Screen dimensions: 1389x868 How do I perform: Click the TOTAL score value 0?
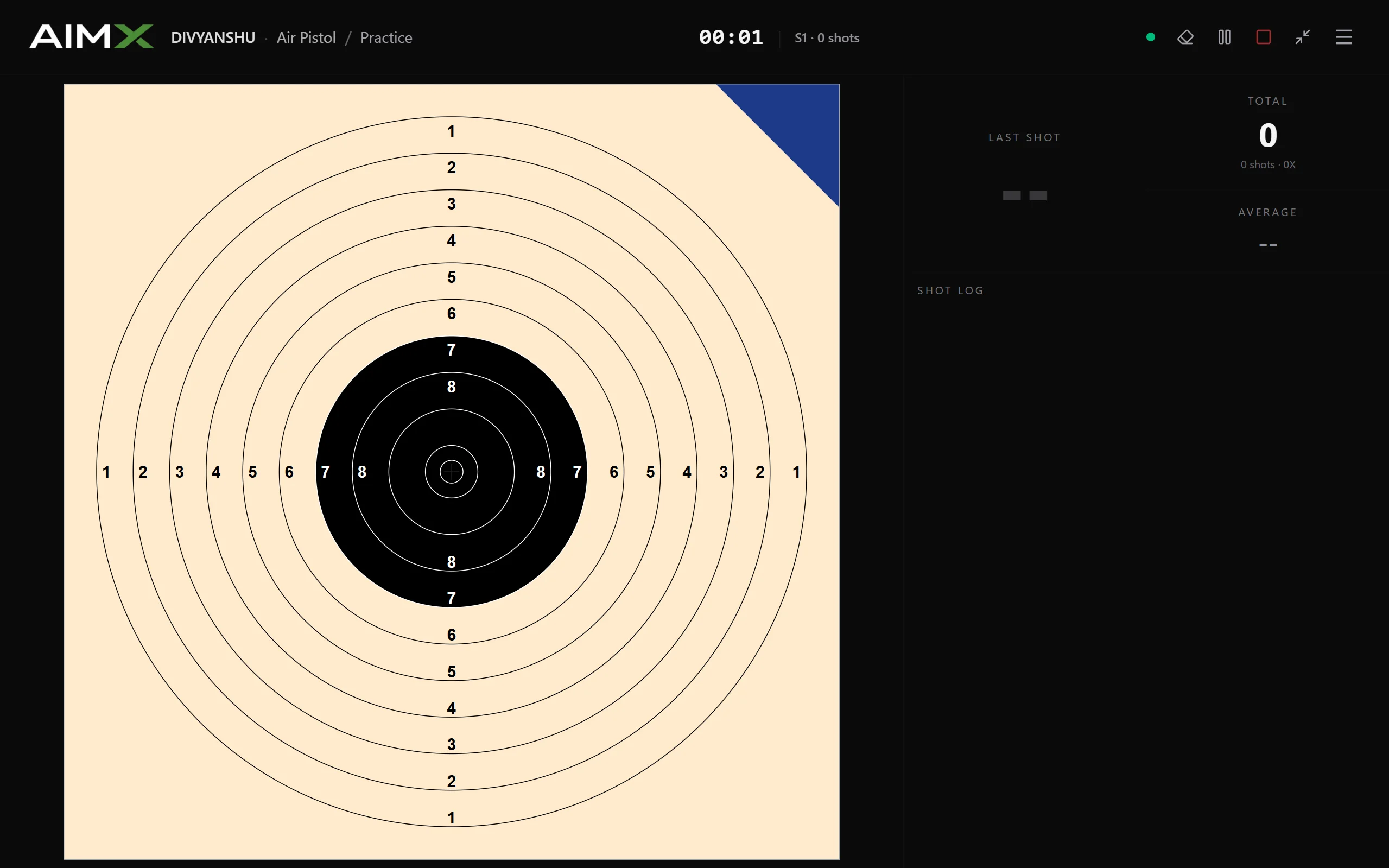(x=1268, y=136)
